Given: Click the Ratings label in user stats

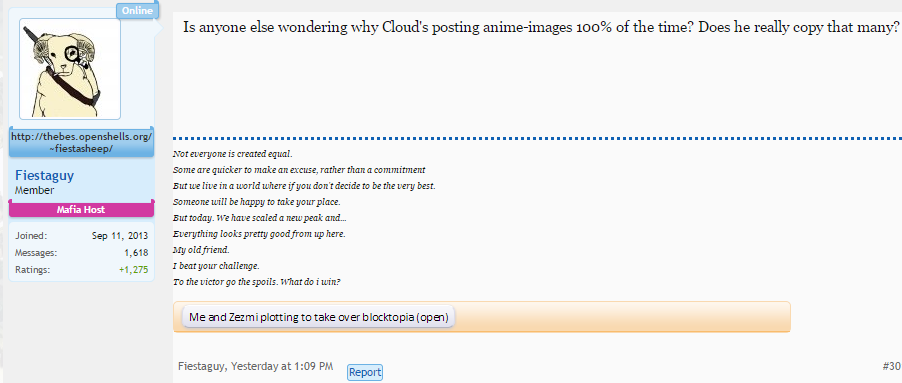Looking at the screenshot, I should 32,269.
